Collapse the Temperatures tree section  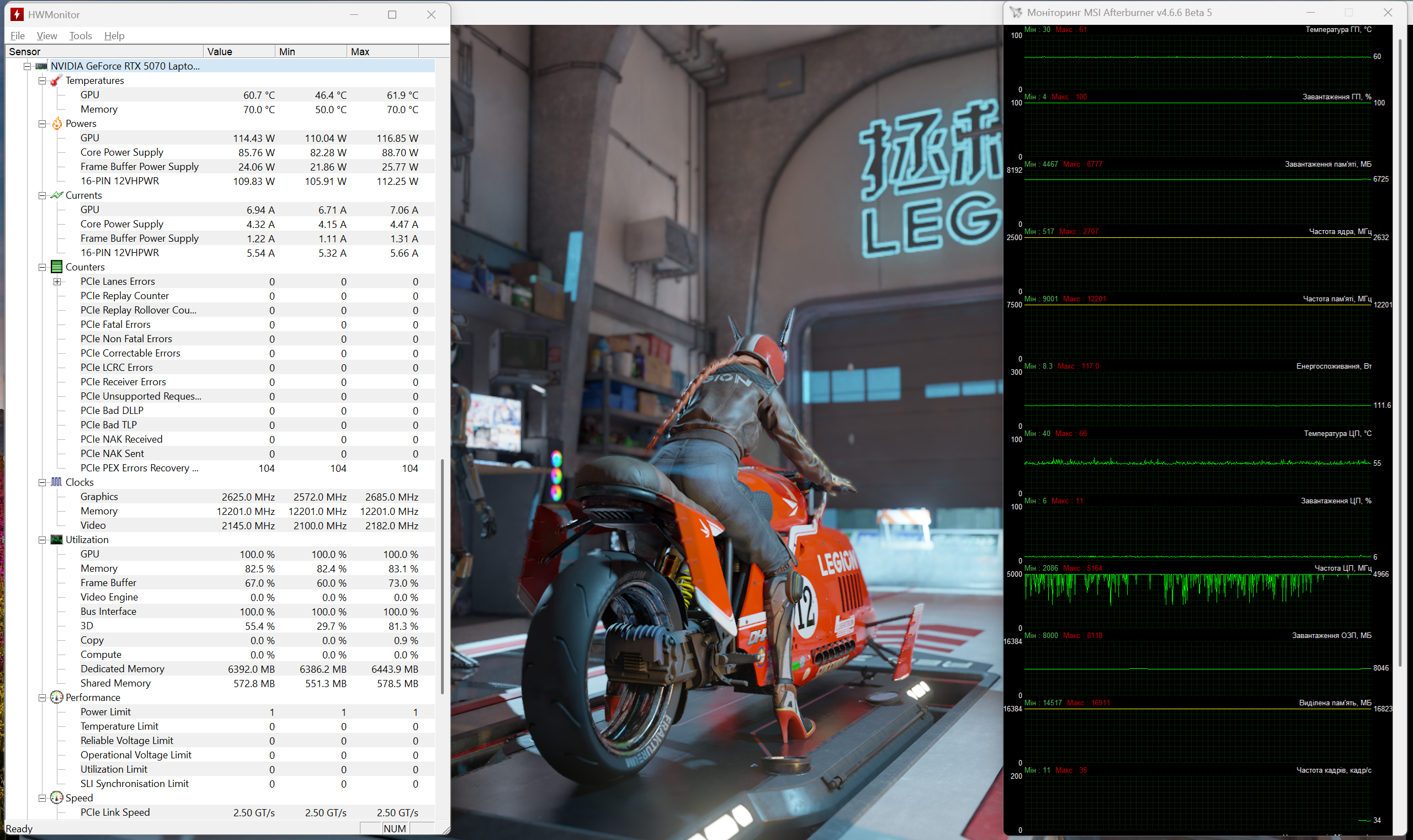pyautogui.click(x=42, y=81)
